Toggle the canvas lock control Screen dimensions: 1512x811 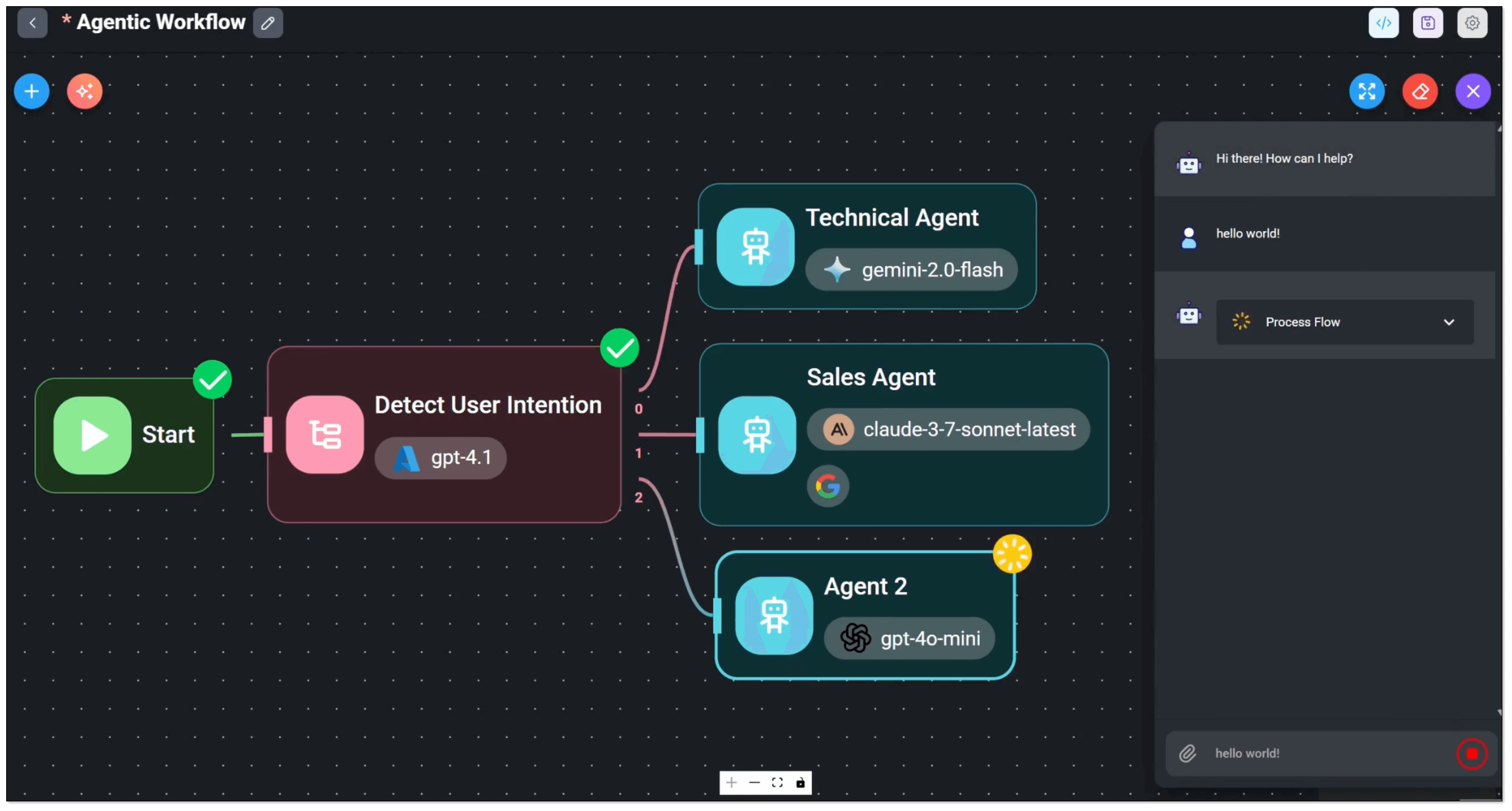point(800,783)
